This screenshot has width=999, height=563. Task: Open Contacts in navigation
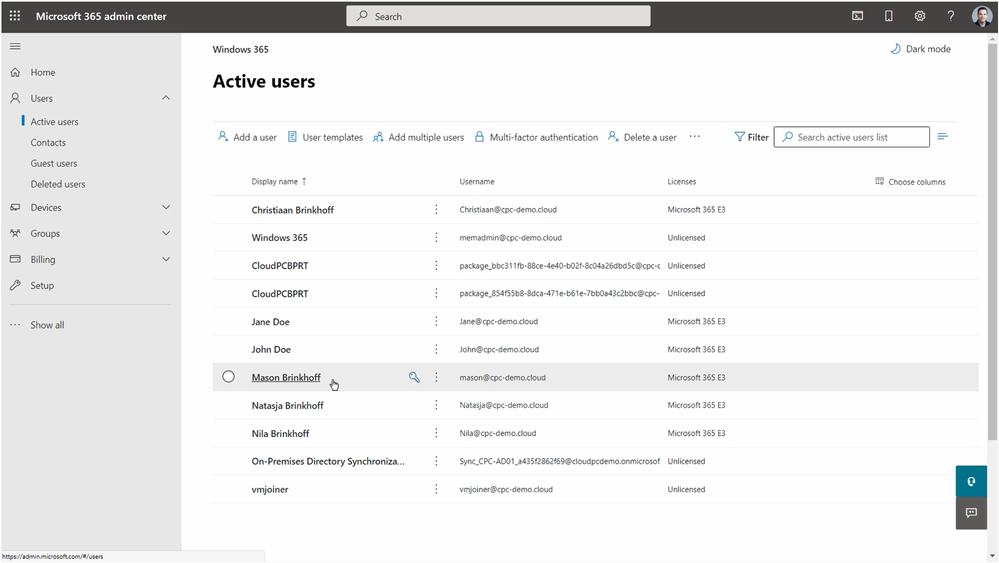(48, 143)
